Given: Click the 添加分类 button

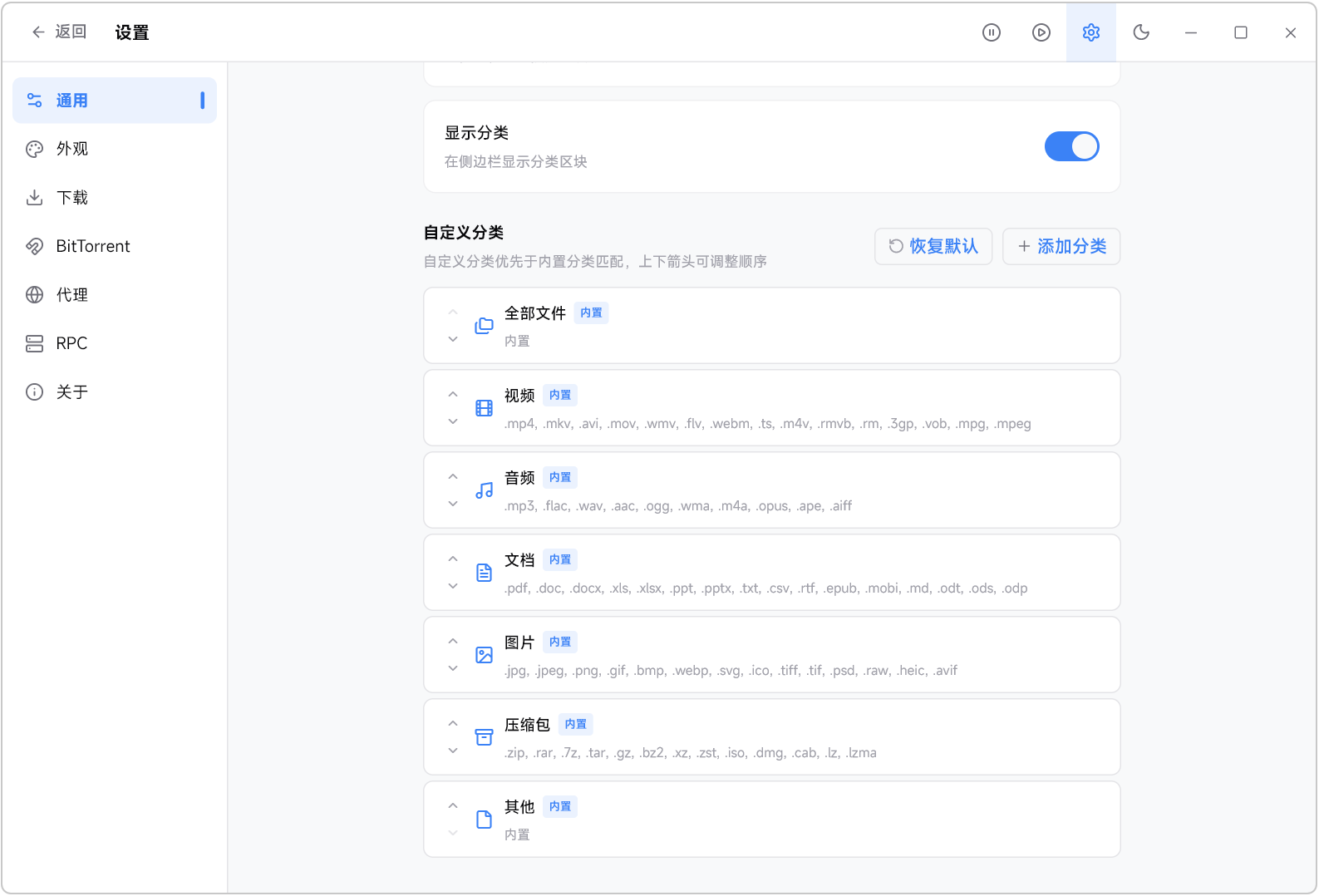Looking at the screenshot, I should click(x=1061, y=246).
